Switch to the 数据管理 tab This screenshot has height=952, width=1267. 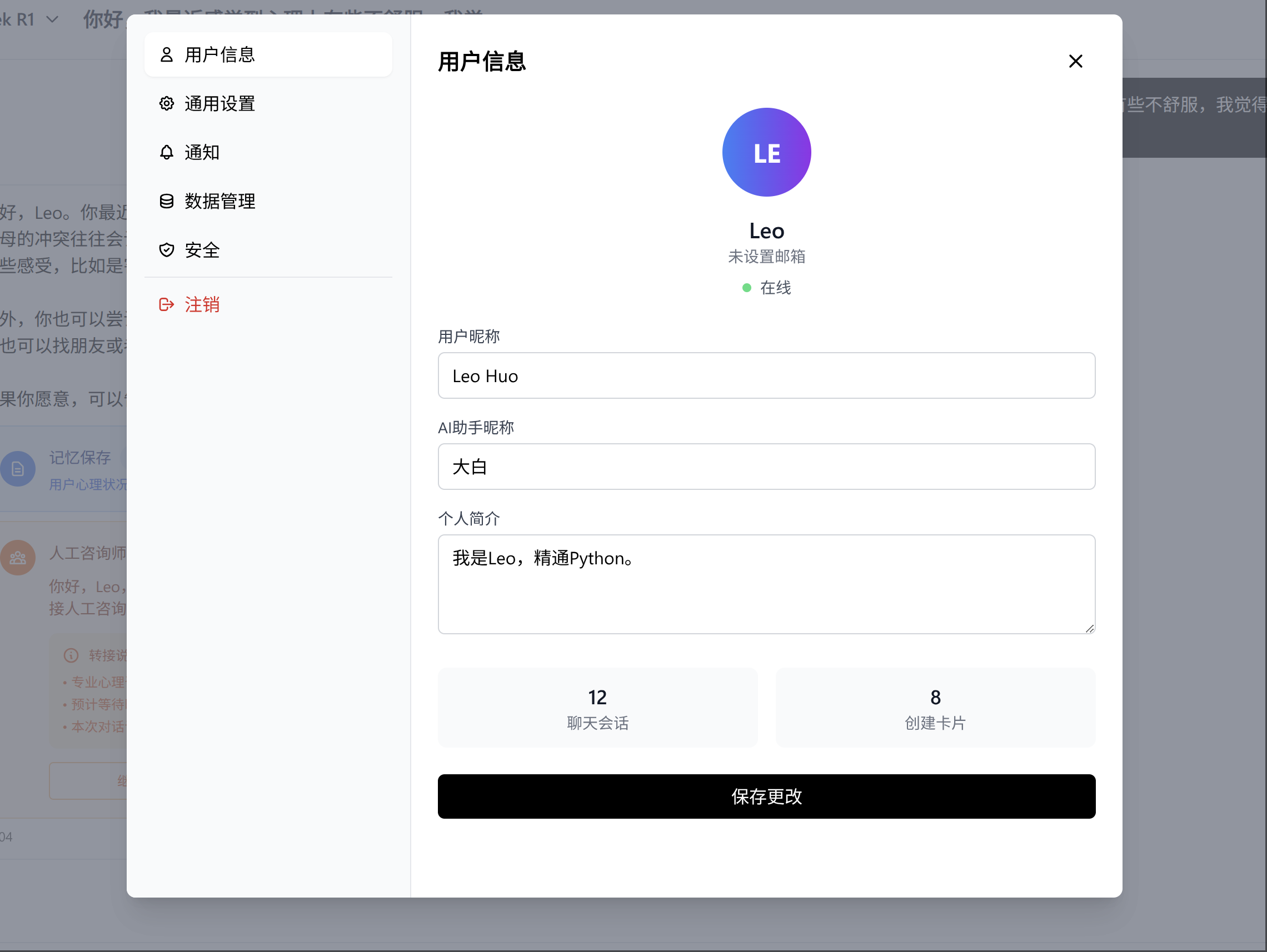click(x=220, y=201)
